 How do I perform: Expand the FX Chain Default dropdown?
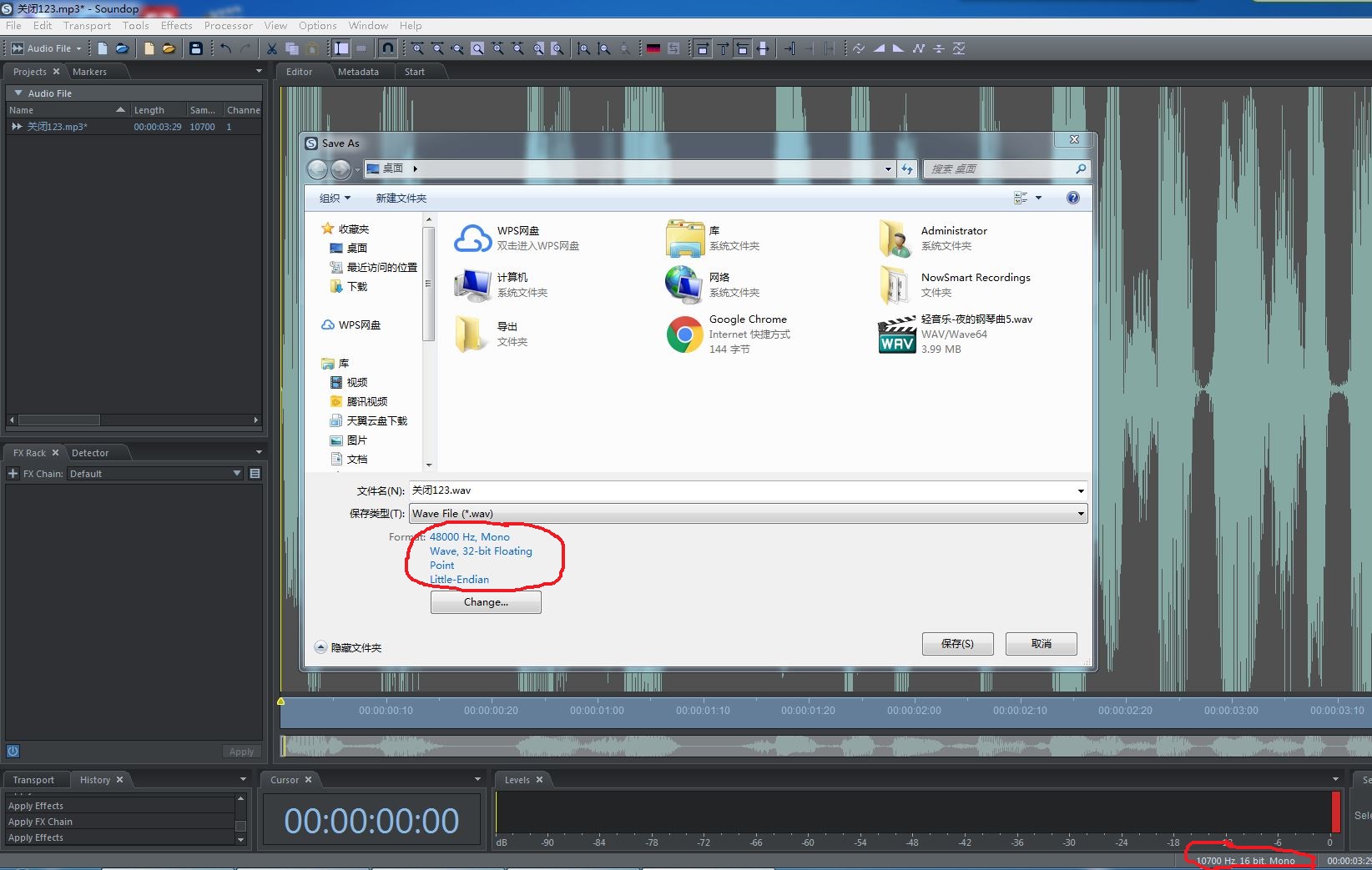pyautogui.click(x=237, y=474)
